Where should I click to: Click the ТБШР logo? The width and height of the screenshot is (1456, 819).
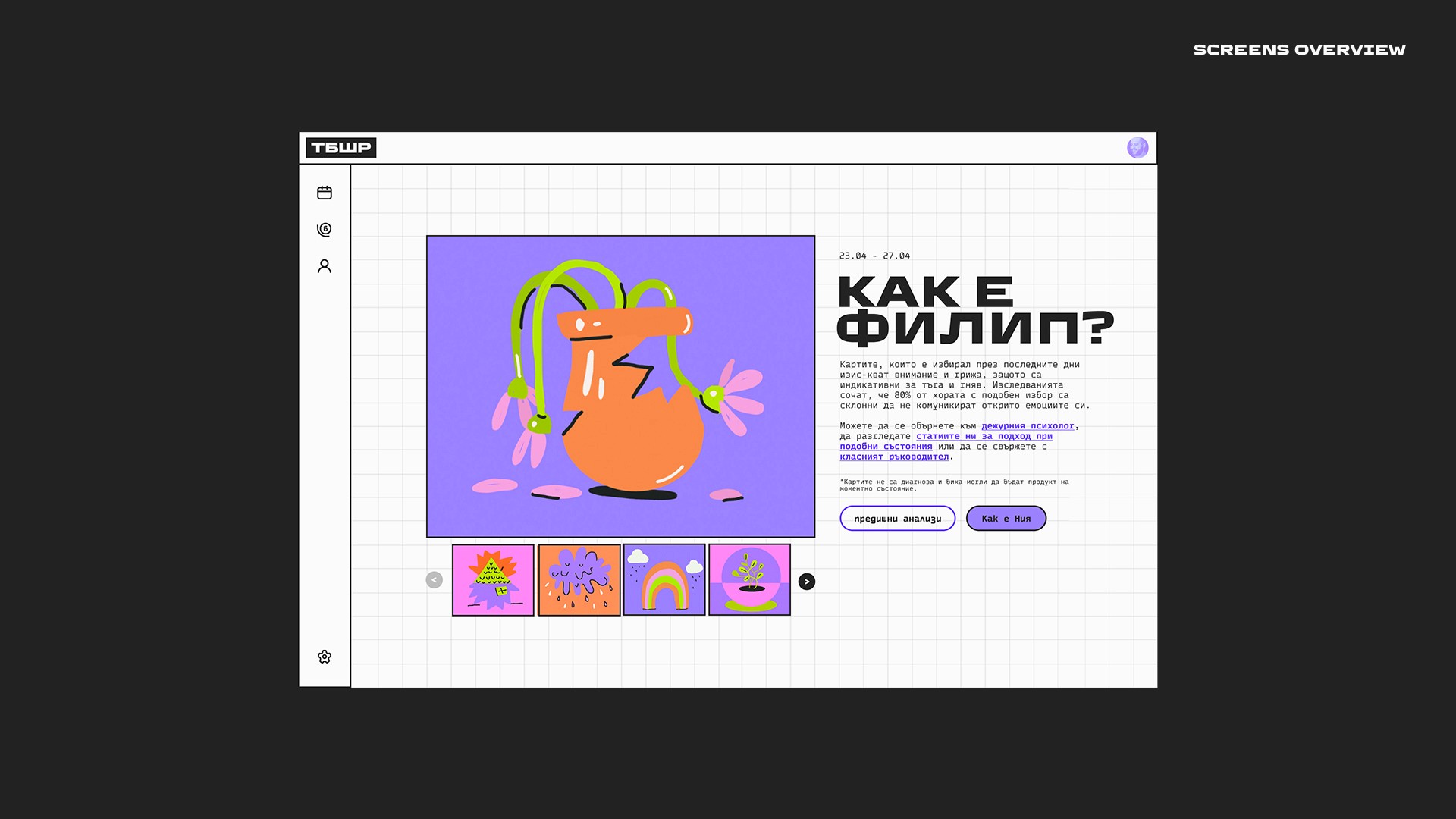tap(341, 148)
